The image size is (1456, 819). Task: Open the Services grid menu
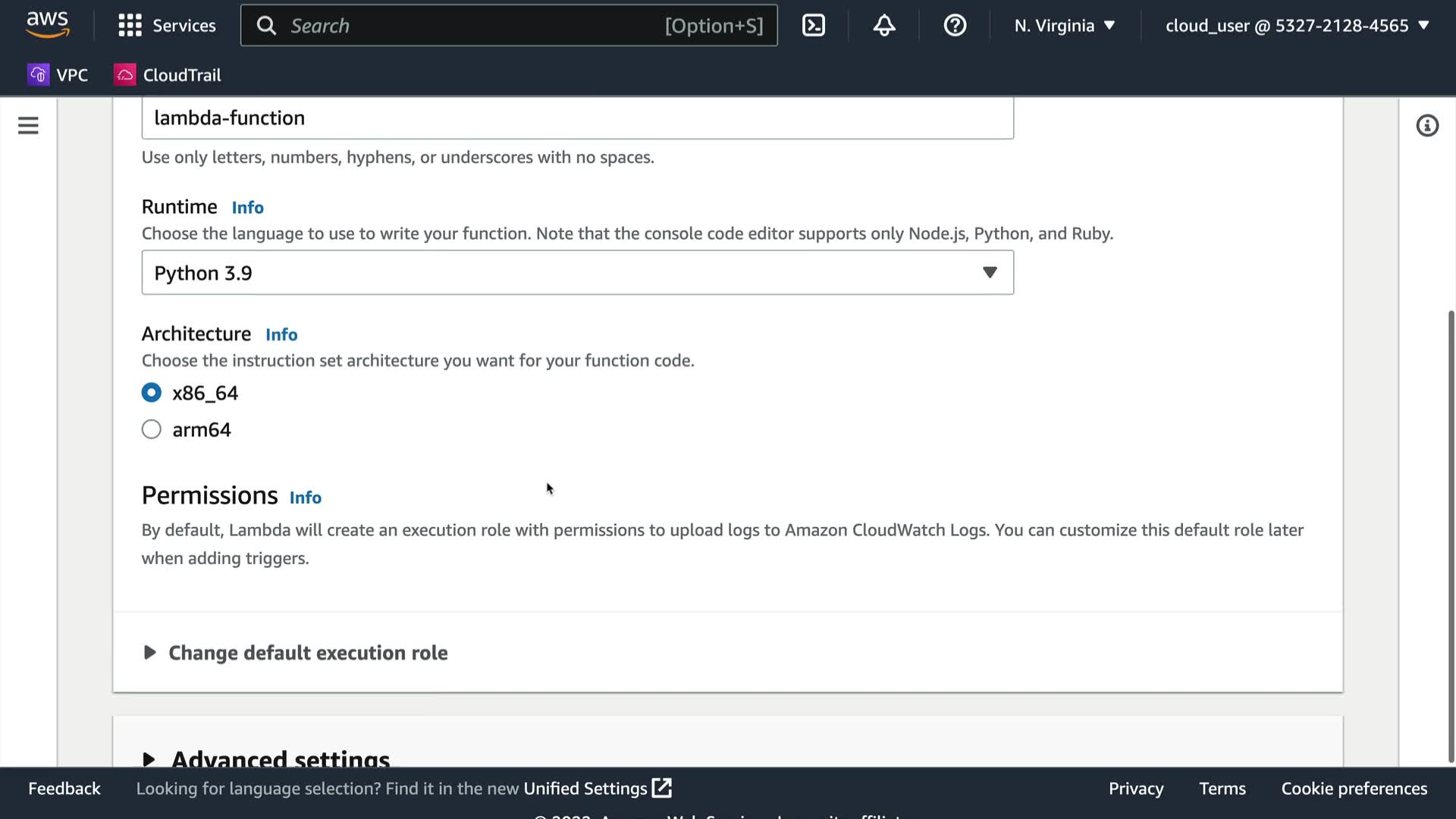click(167, 26)
